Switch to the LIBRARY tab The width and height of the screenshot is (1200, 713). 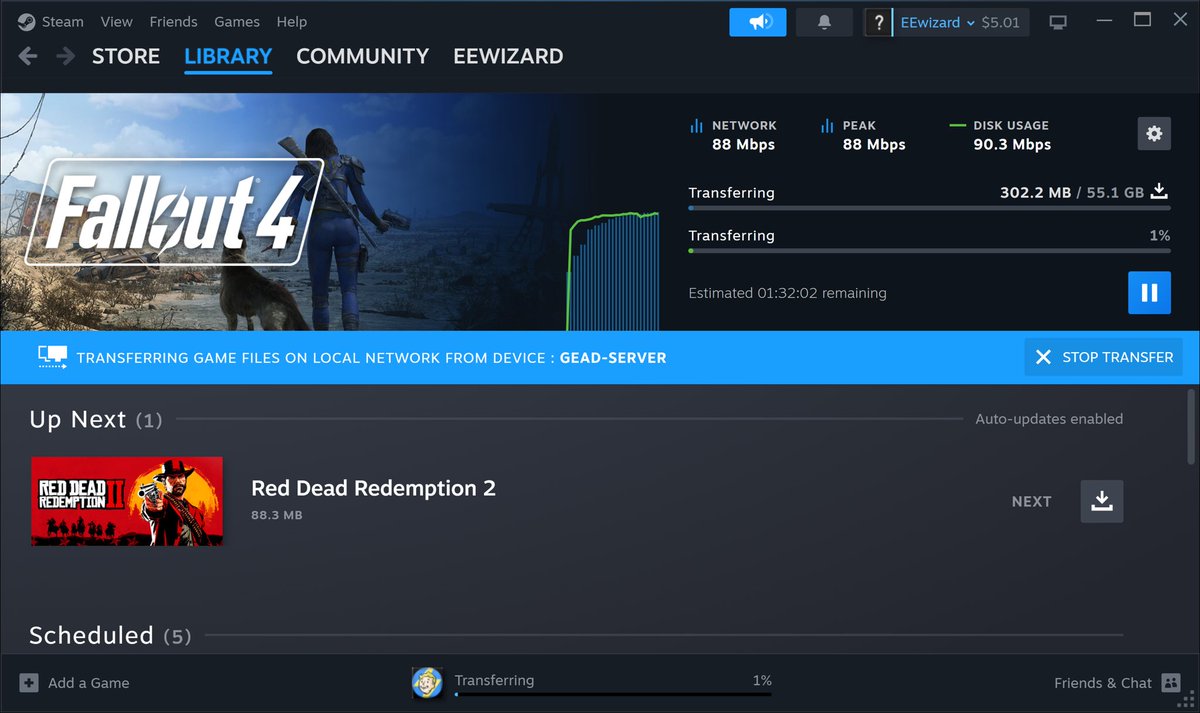tap(228, 57)
